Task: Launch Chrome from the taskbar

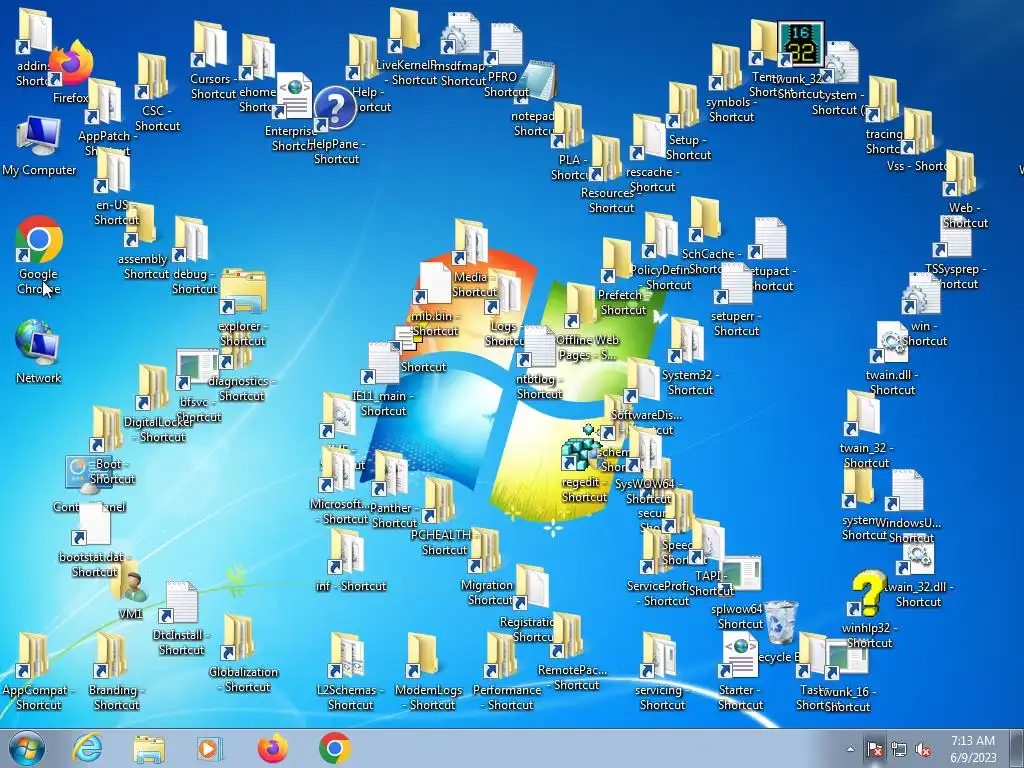Action: [x=335, y=748]
